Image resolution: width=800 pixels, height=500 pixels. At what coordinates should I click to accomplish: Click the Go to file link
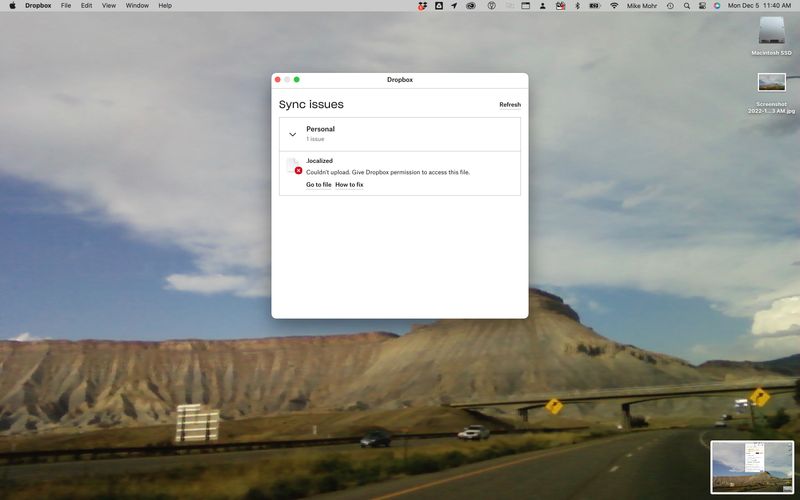(318, 185)
